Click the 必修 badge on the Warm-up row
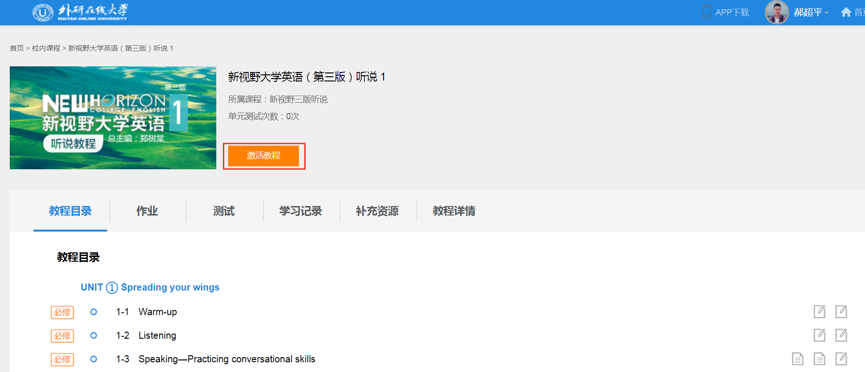This screenshot has height=372, width=865. coord(62,312)
